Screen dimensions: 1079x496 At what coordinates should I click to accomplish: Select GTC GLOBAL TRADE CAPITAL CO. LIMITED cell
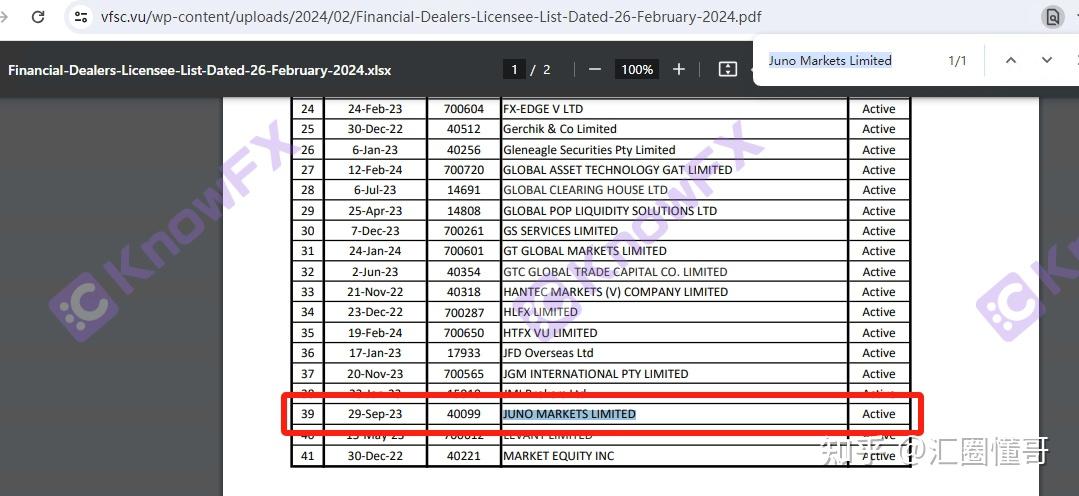pyautogui.click(x=674, y=272)
